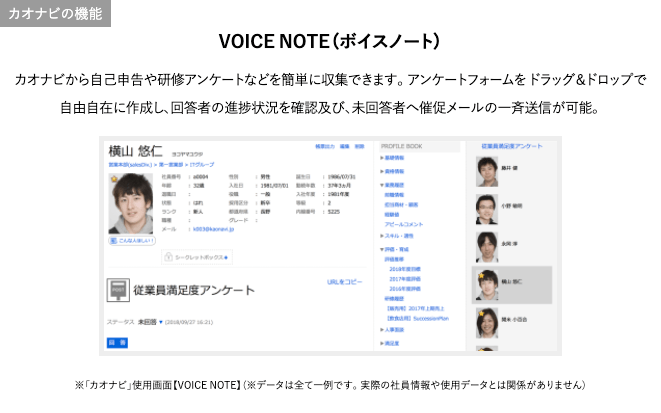Screen dimensions: 661x413
Task: Select 担当商材・顧客 tree item
Action: [x=401, y=205]
